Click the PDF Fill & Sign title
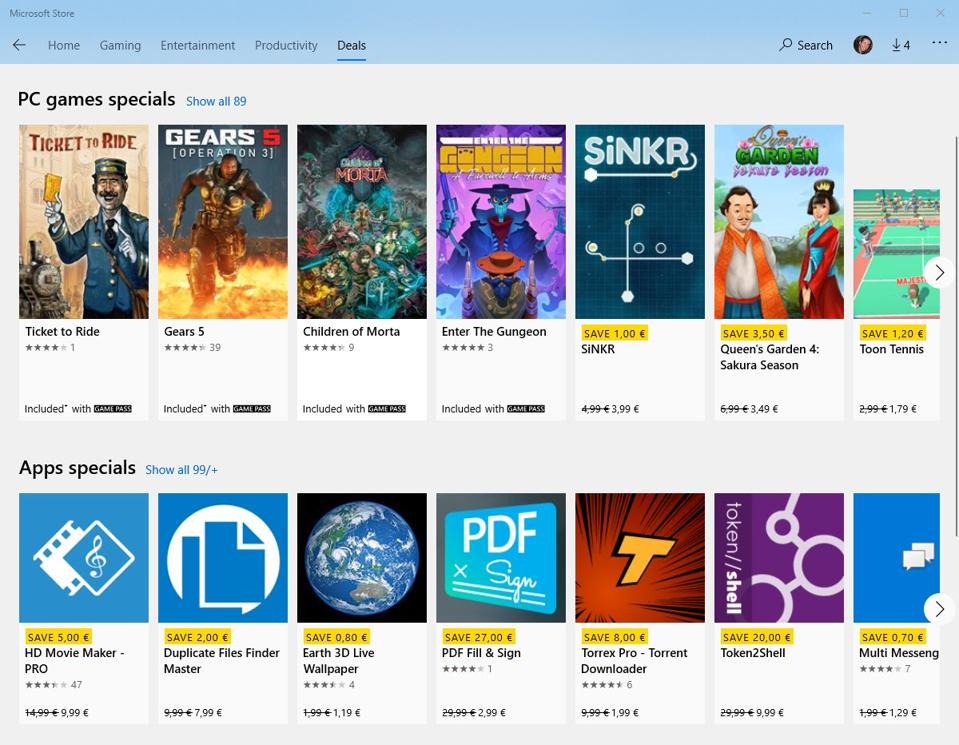This screenshot has height=745, width=959. pyautogui.click(x=481, y=653)
